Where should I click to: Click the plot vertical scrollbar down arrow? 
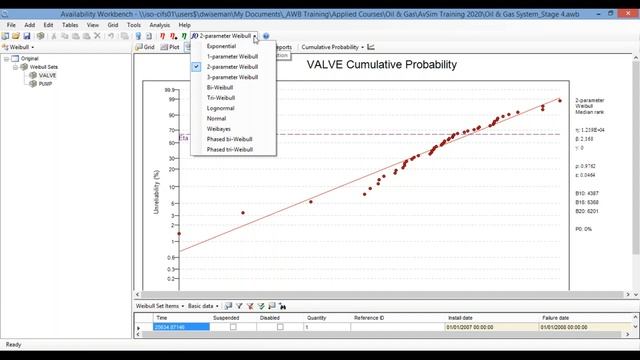tap(636, 294)
